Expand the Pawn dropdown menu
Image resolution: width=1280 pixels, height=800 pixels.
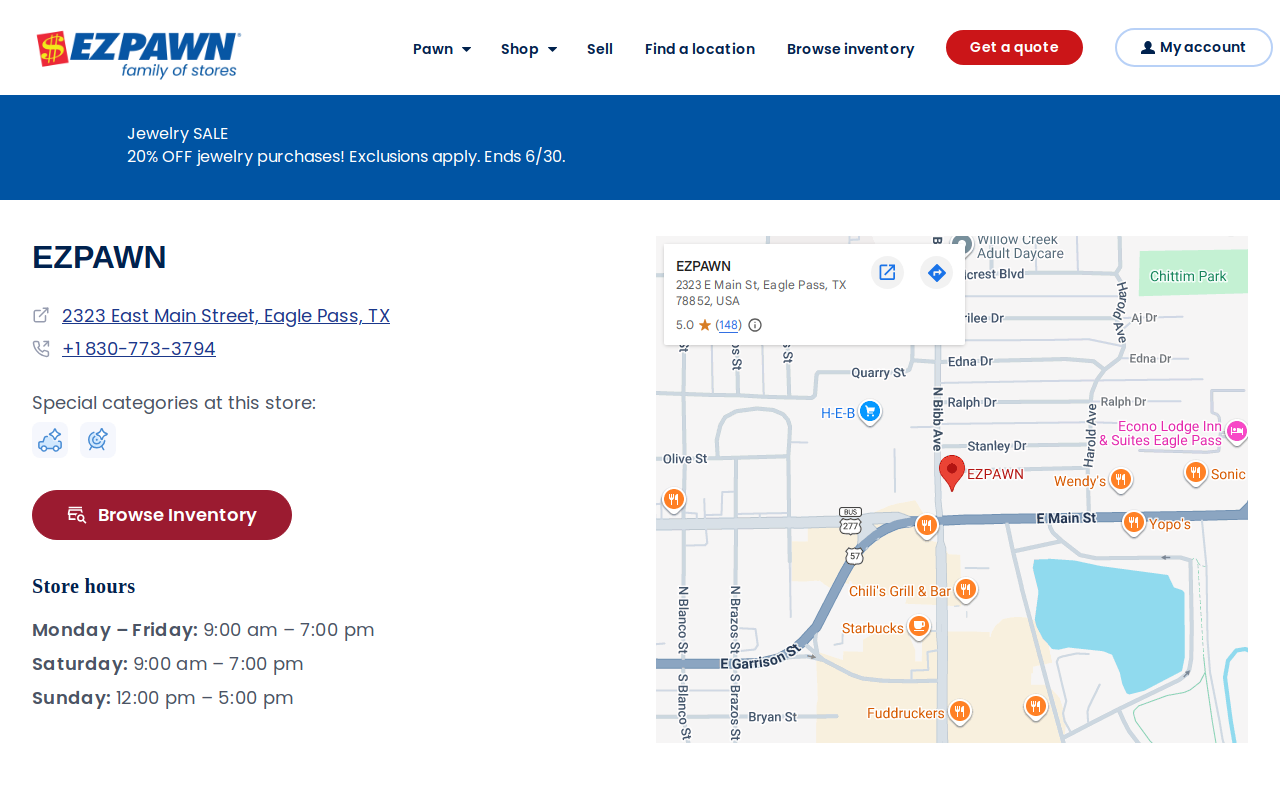(442, 49)
